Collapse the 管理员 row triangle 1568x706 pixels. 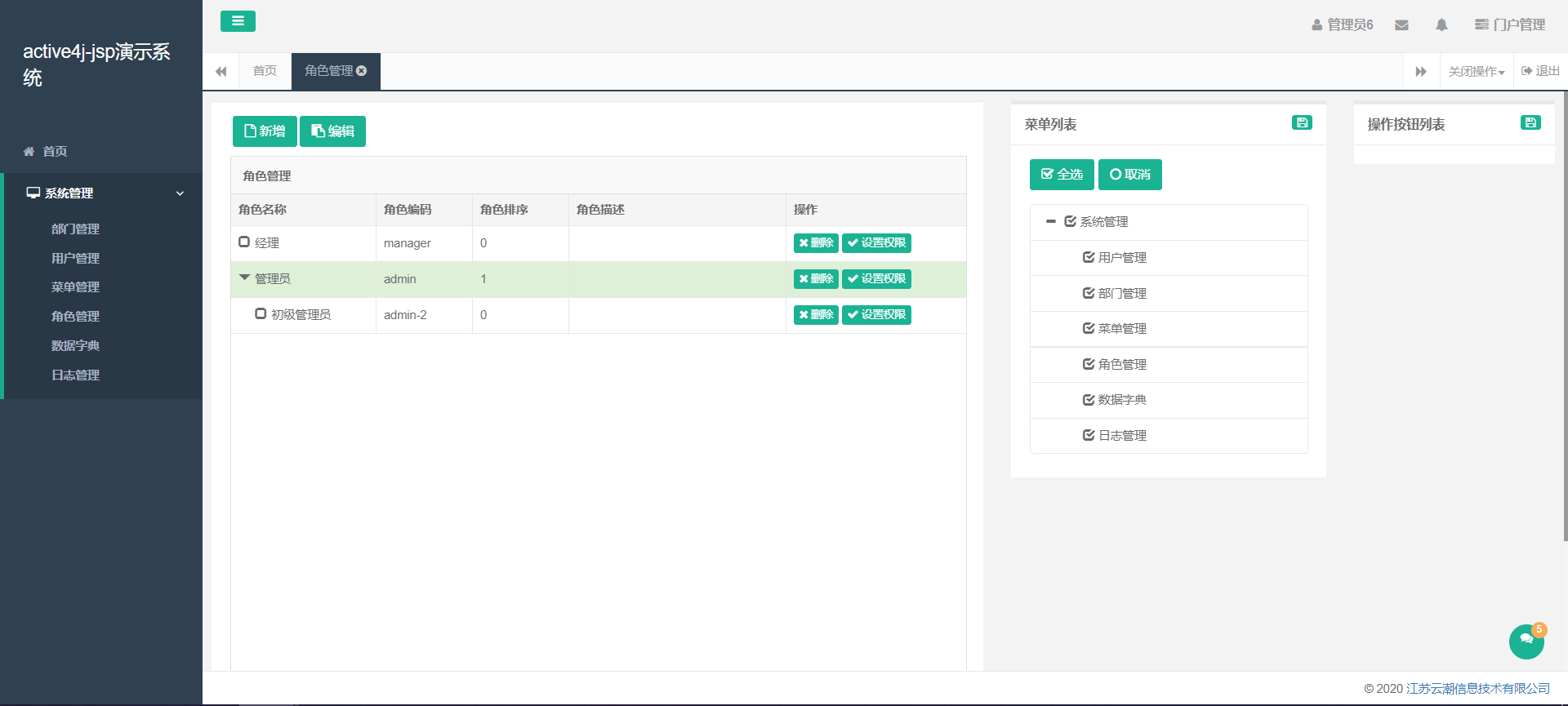[x=244, y=278]
